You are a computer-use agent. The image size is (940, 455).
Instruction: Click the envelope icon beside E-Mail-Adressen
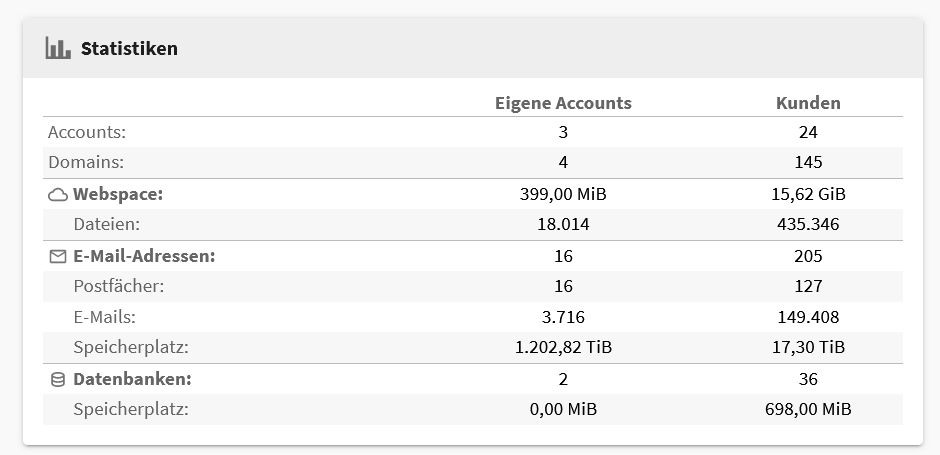58,257
